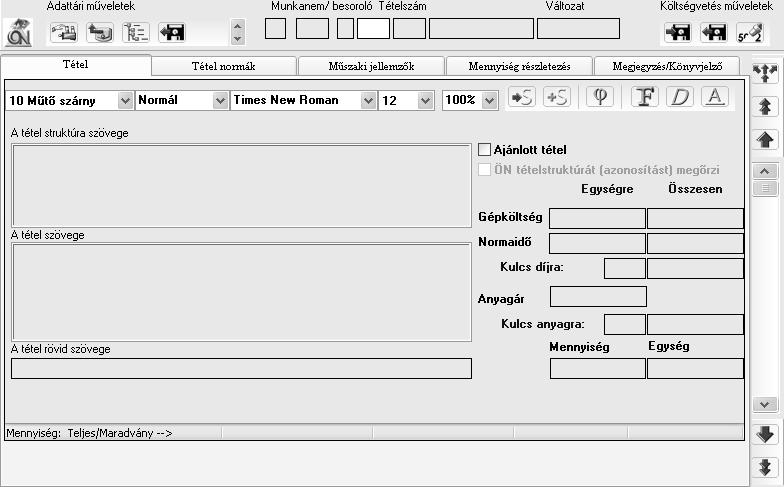
Task: Toggle the Ajánlott tétel checkbox
Action: 484,150
